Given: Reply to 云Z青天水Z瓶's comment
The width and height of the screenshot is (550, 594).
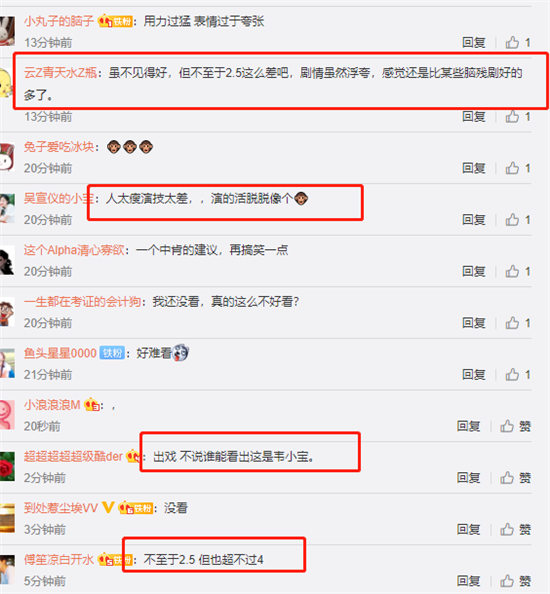Looking at the screenshot, I should (x=473, y=117).
